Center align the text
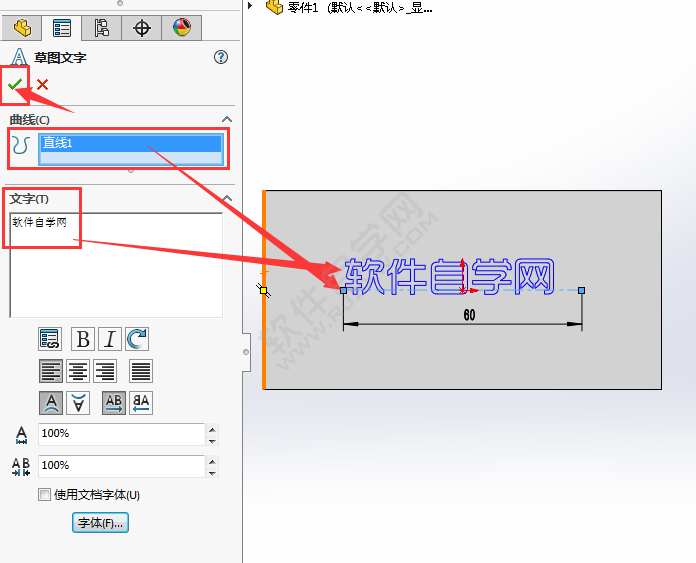Image resolution: width=696 pixels, height=563 pixels. point(78,371)
